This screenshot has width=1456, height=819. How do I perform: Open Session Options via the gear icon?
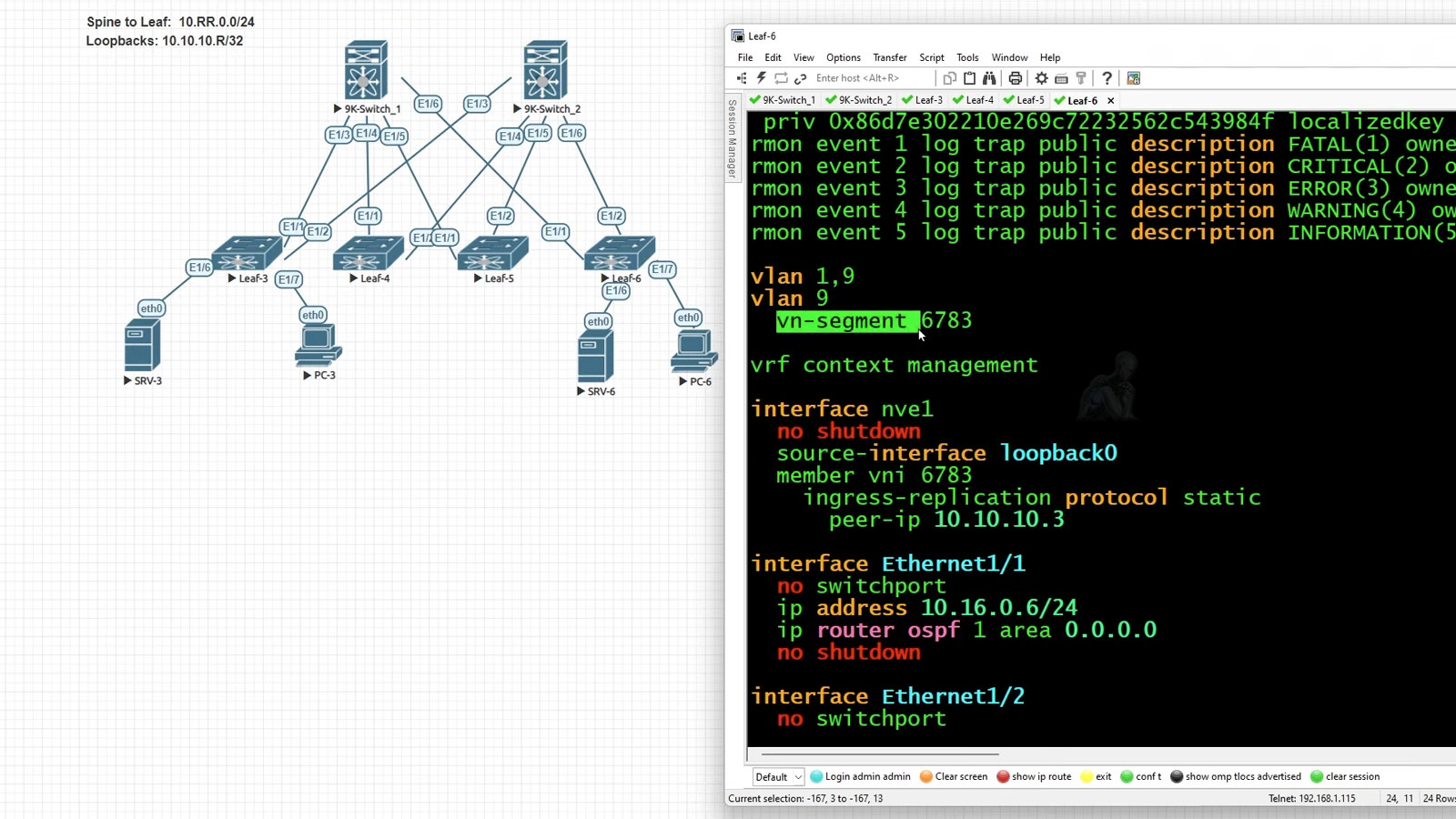1041,78
